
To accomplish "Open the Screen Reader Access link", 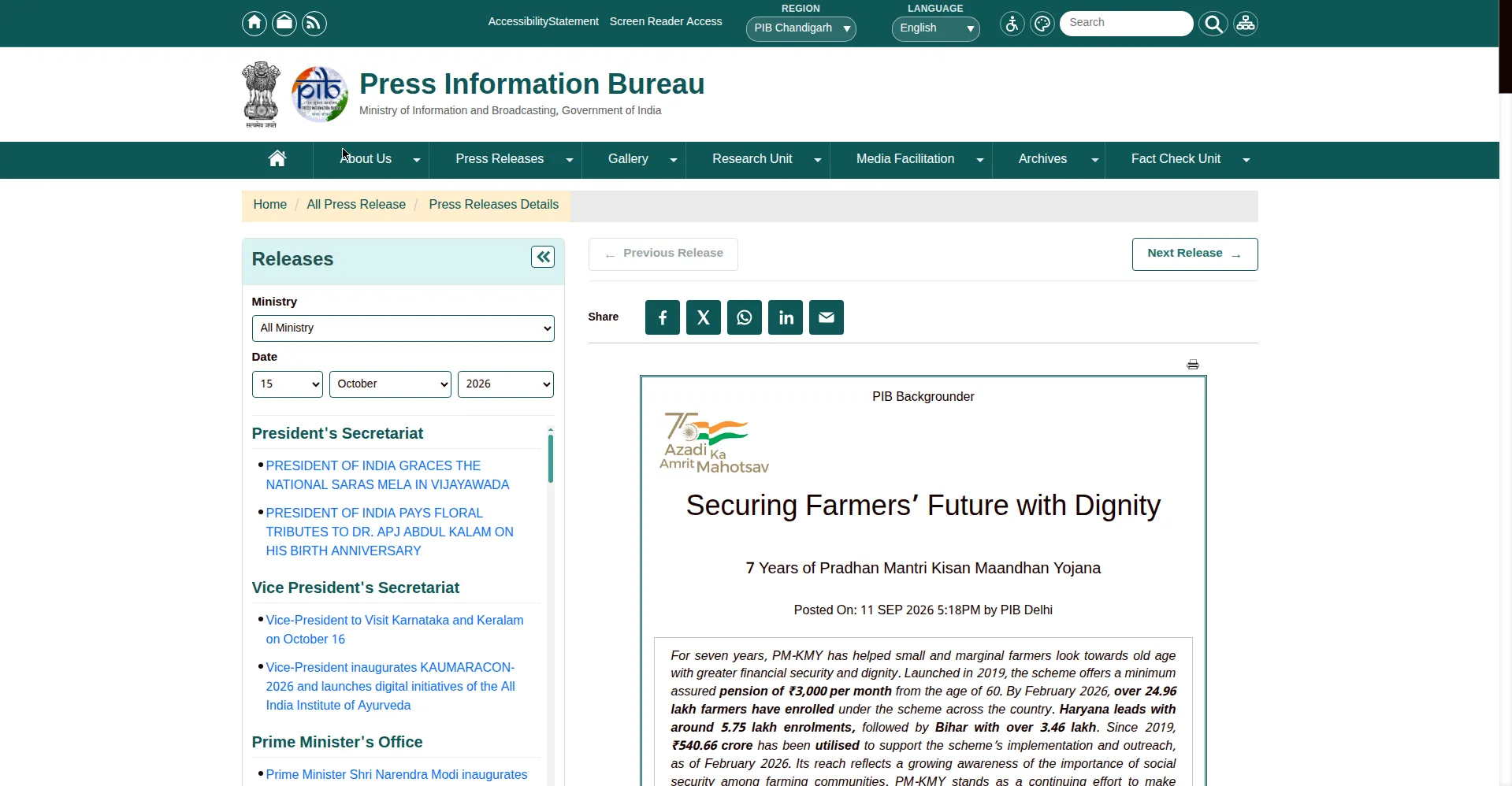I will pyautogui.click(x=666, y=22).
